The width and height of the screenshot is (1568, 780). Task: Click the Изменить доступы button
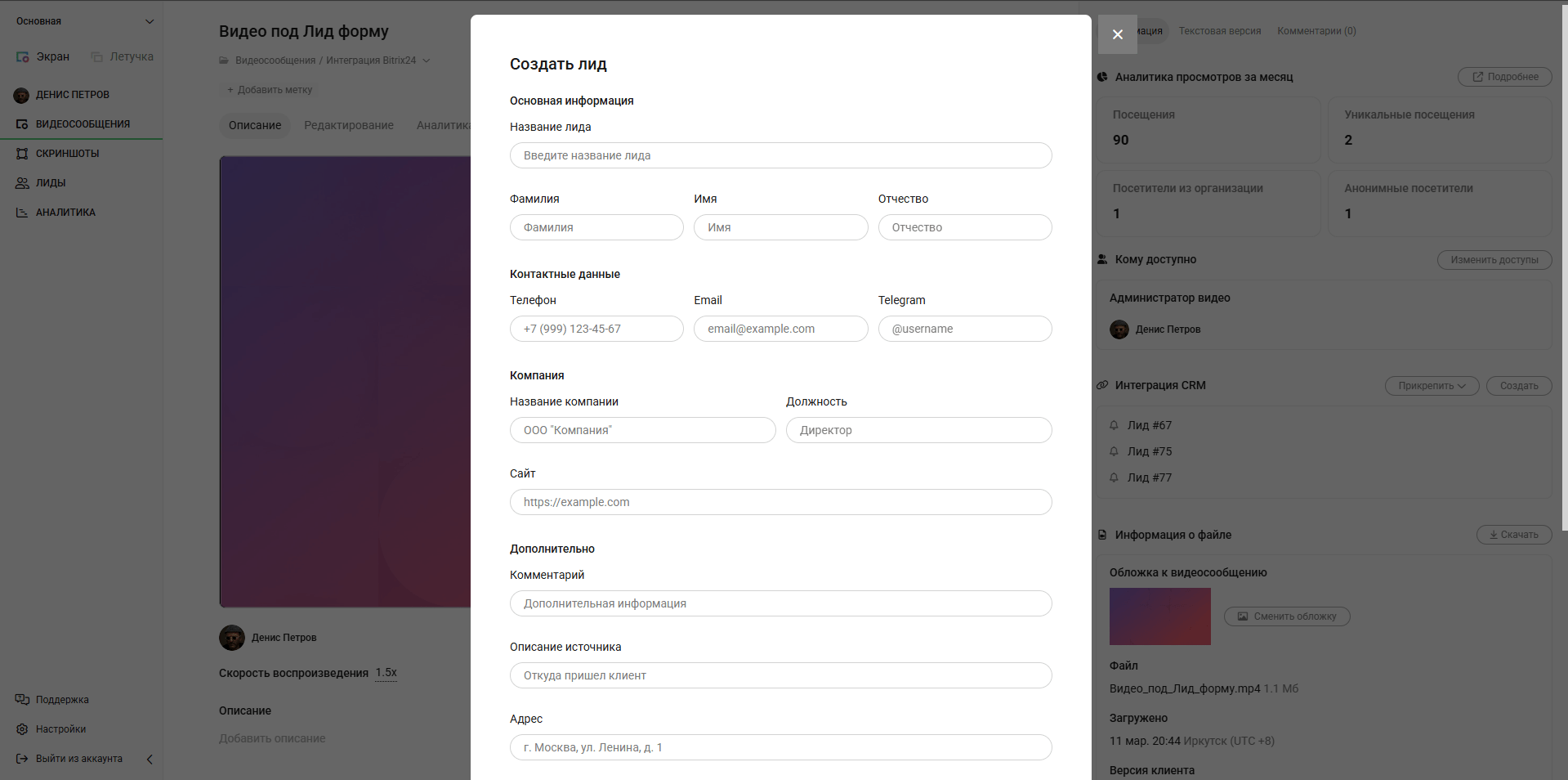coord(1494,260)
